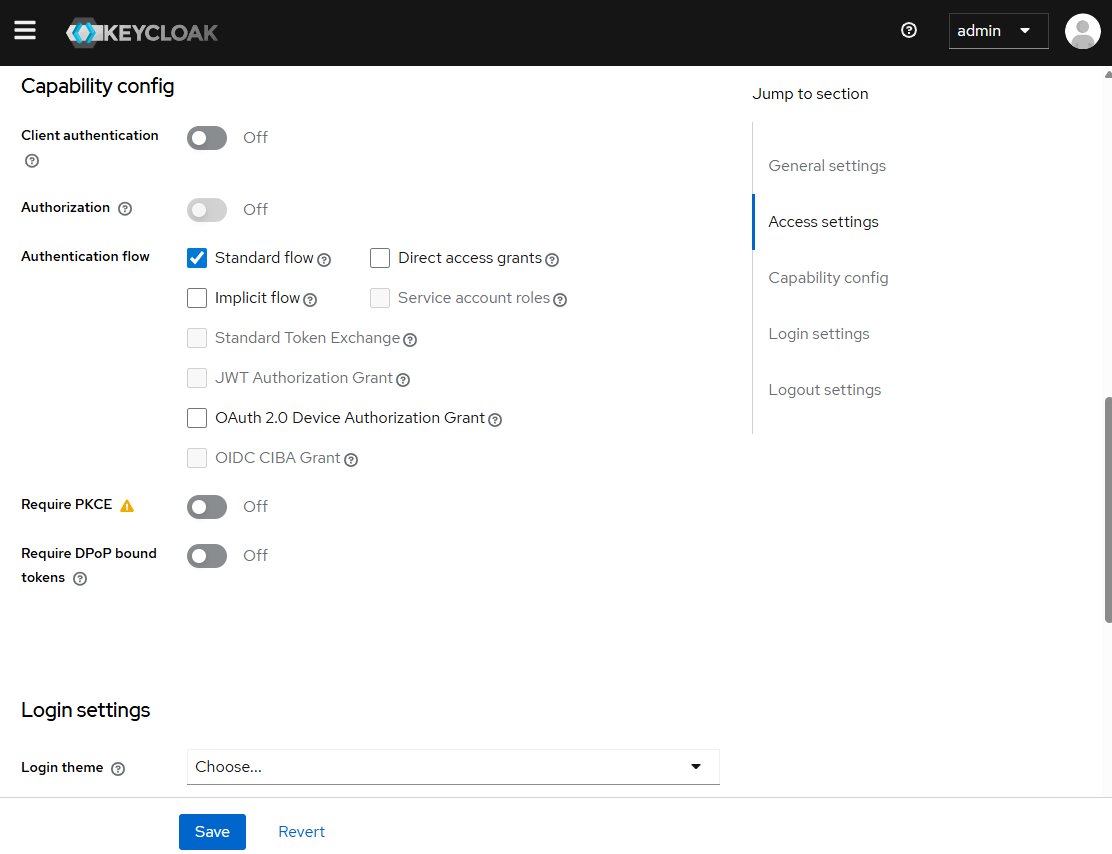Click the Save button
The image size is (1112, 854).
[212, 831]
